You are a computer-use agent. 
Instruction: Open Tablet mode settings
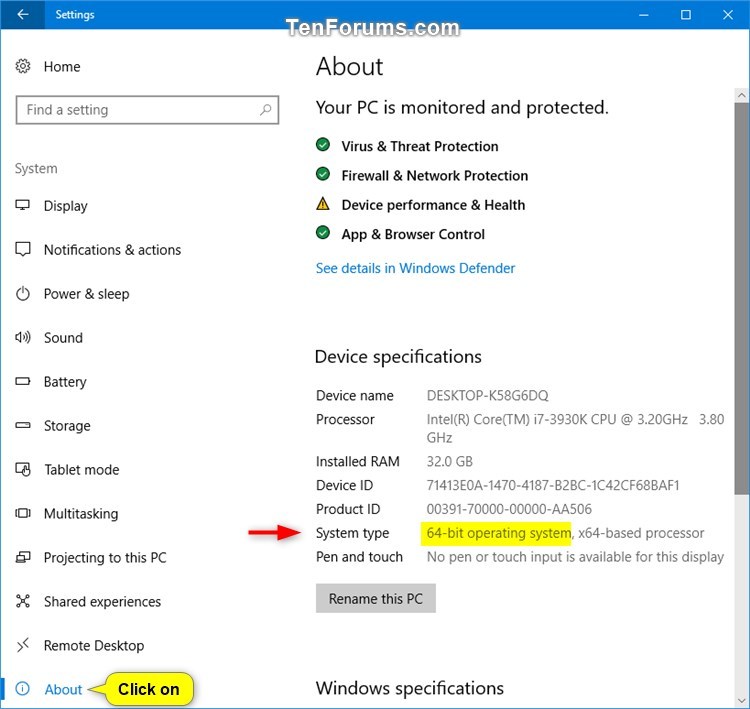(x=82, y=470)
